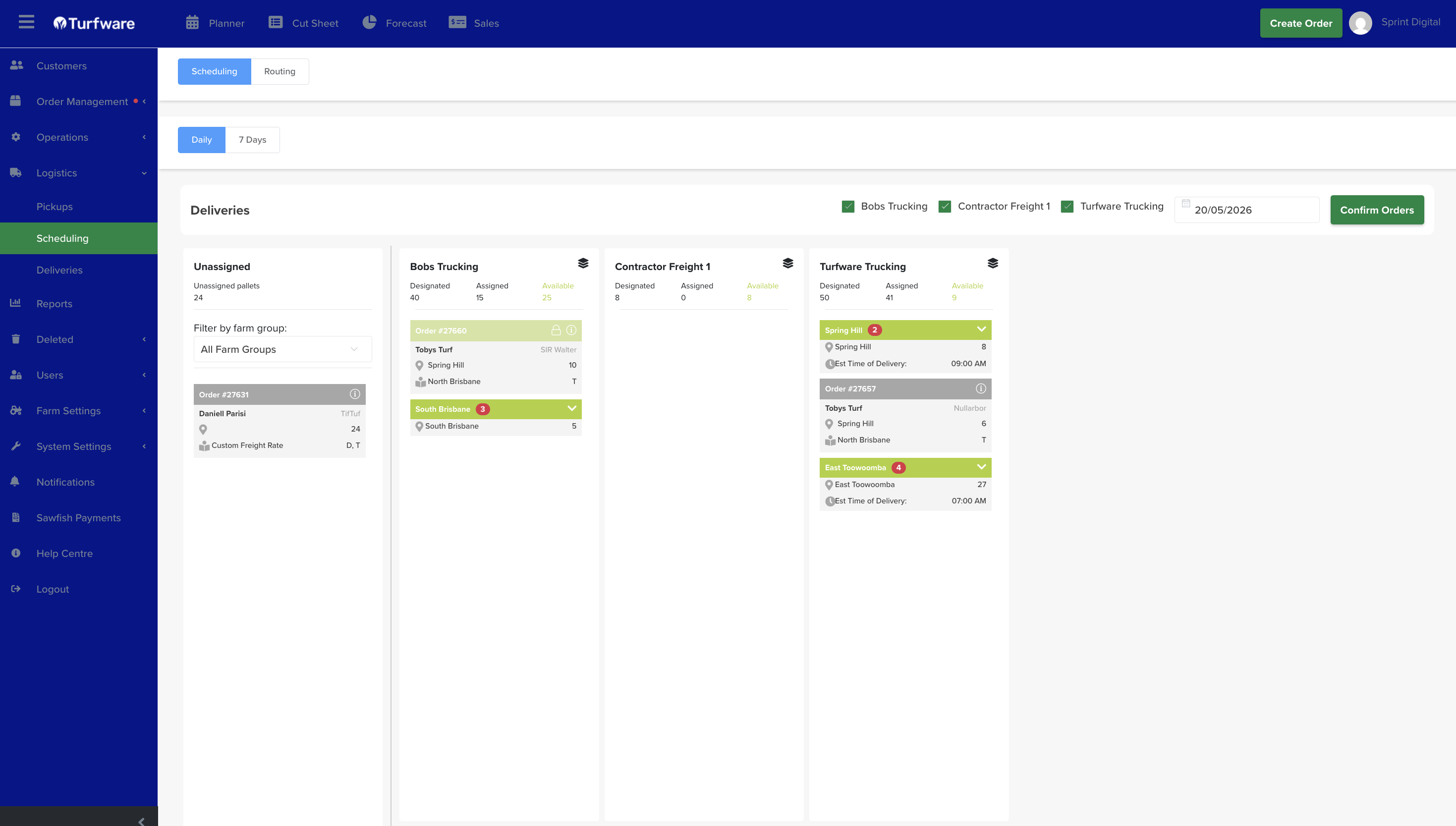Expand Order Management submenu arrow
The width and height of the screenshot is (1456, 826).
(144, 101)
